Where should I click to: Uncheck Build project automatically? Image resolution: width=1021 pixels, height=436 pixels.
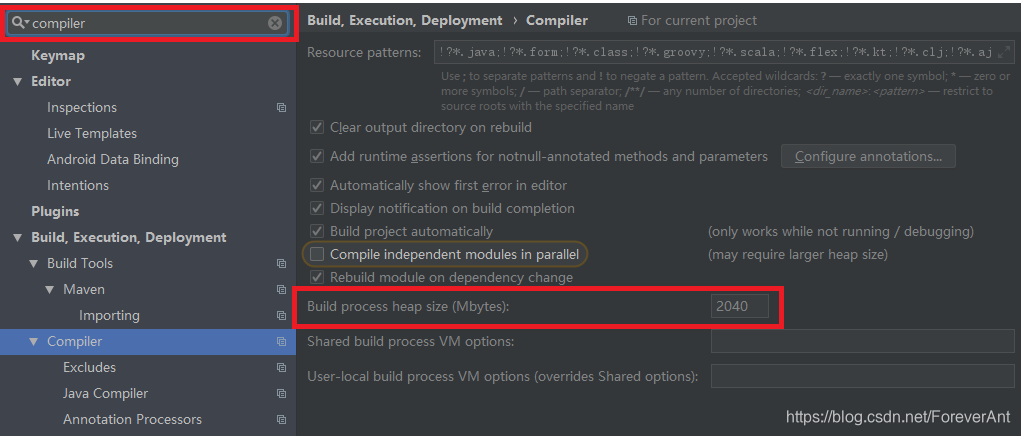(317, 231)
